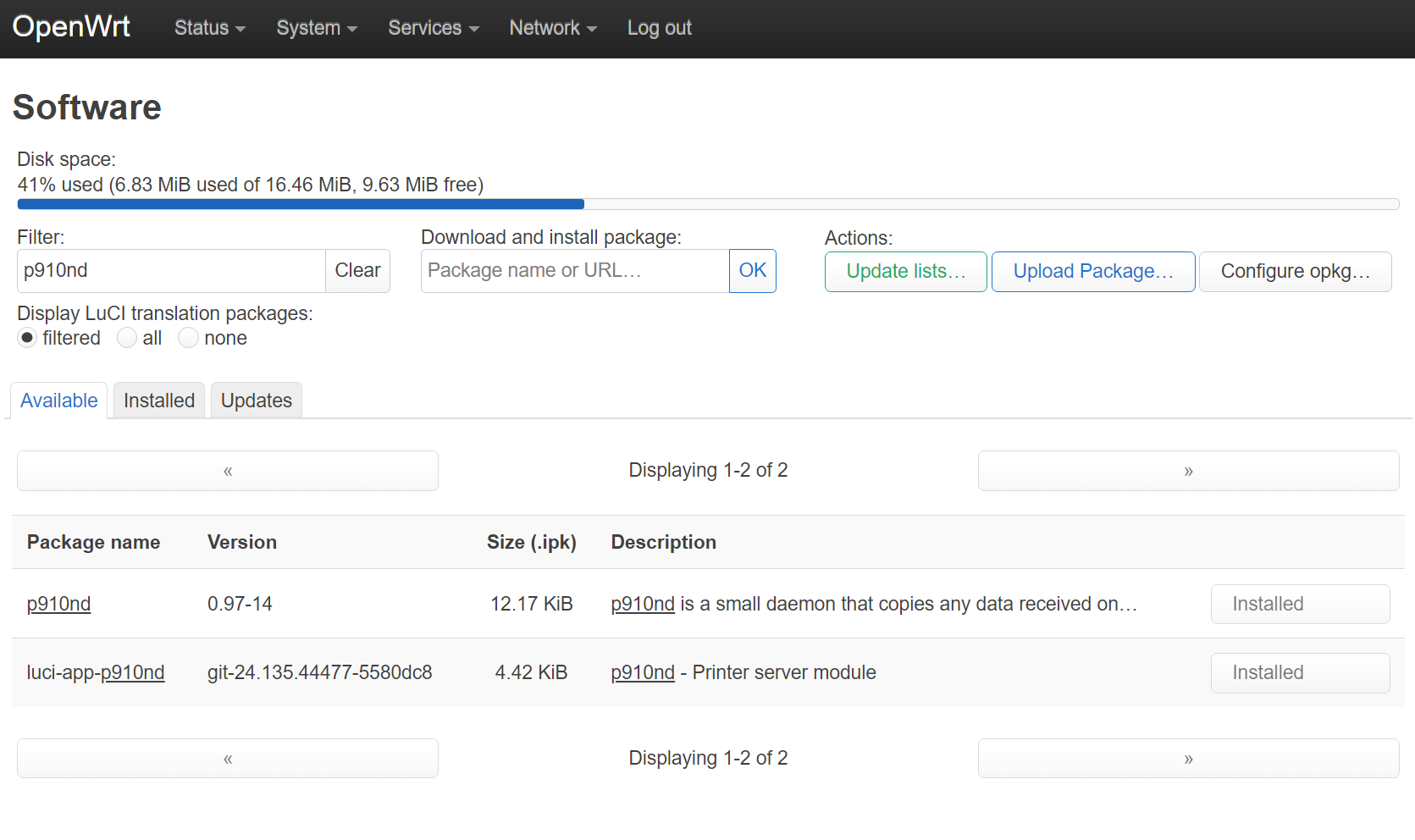This screenshot has width=1415, height=840.
Task: Select the 'none' translation packages option
Action: [x=189, y=338]
